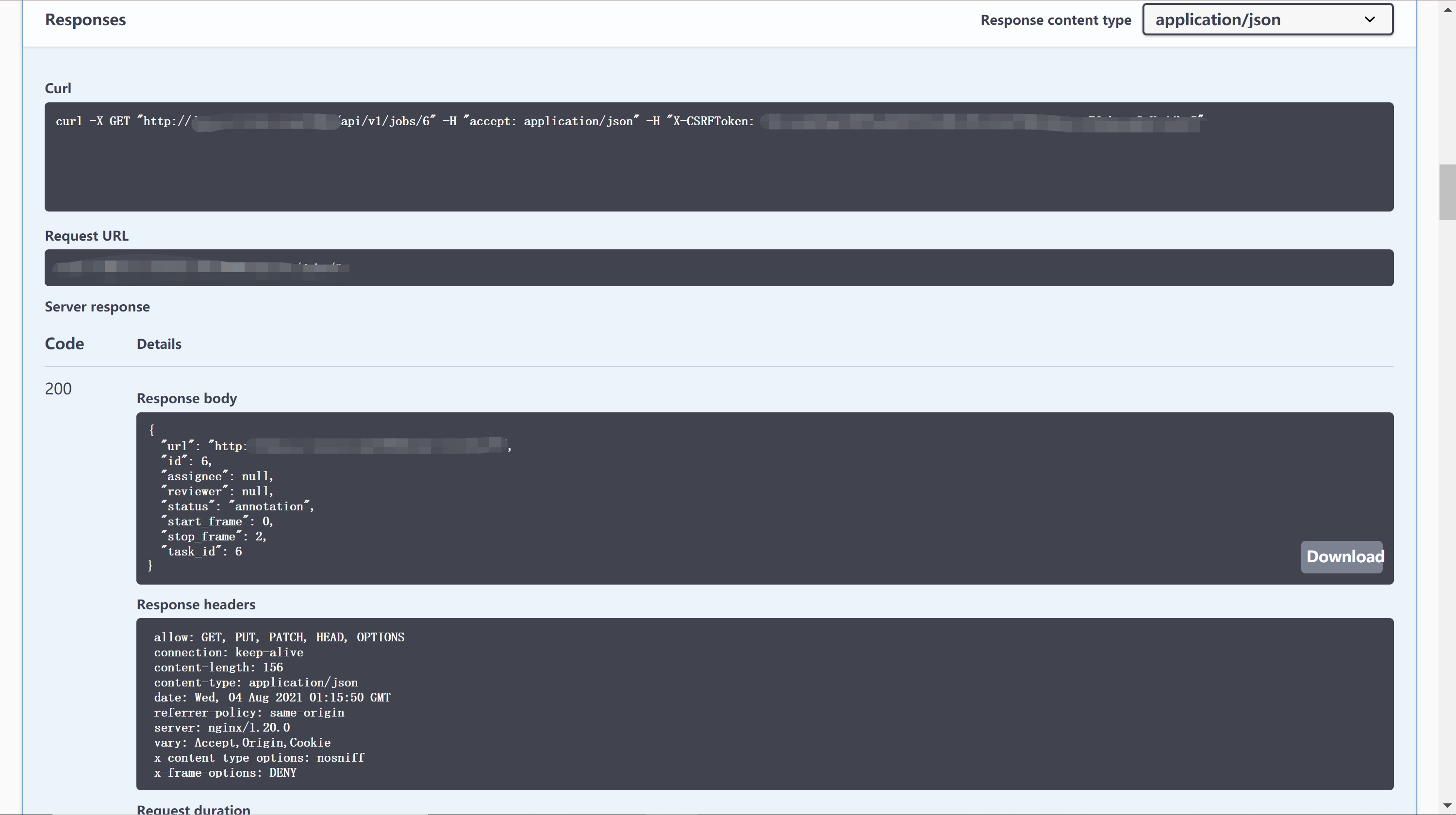Viewport: 1456px width, 815px height.
Task: Click the Details column header
Action: click(x=159, y=344)
